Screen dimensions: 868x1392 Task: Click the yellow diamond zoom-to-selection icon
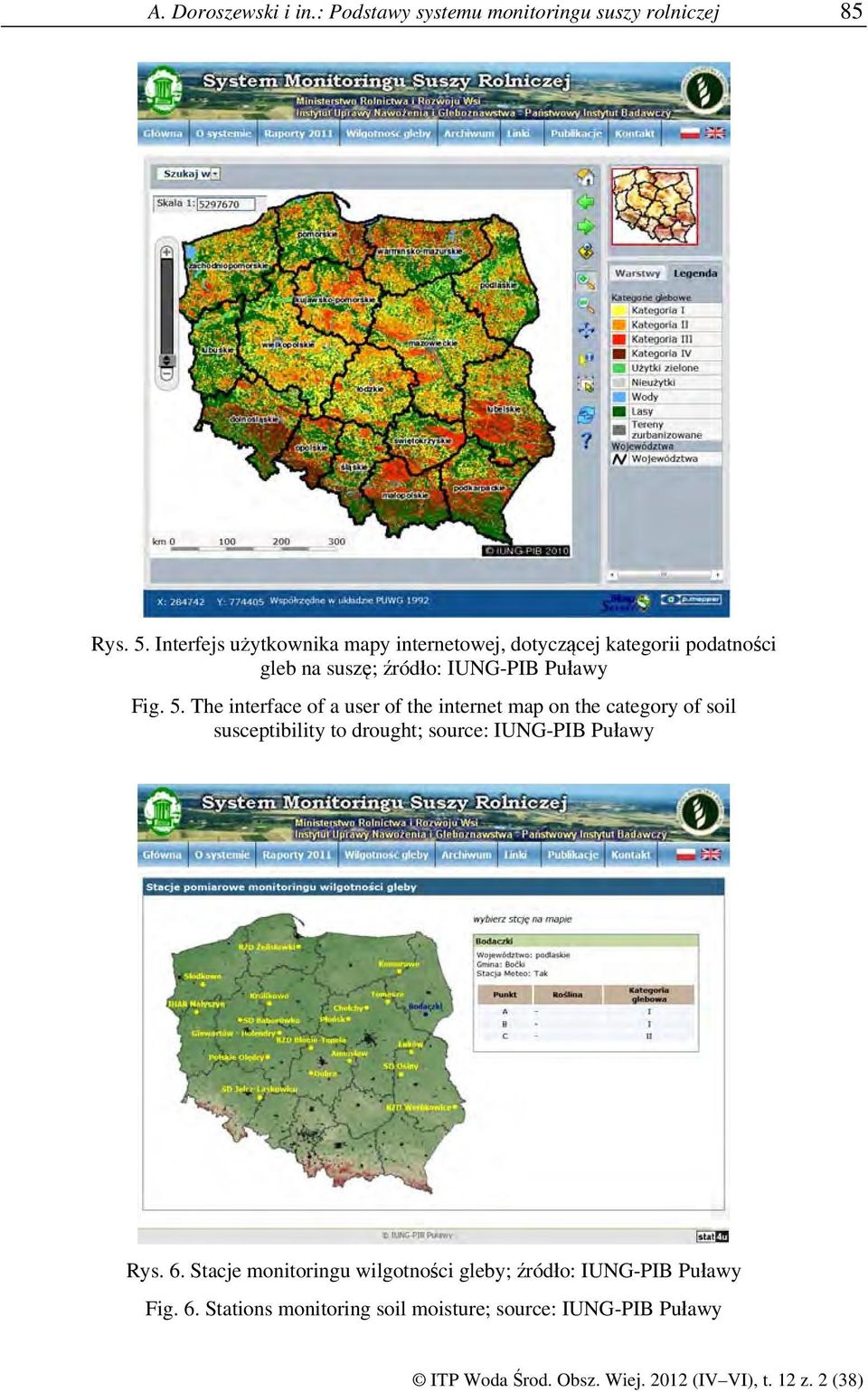coord(586,251)
